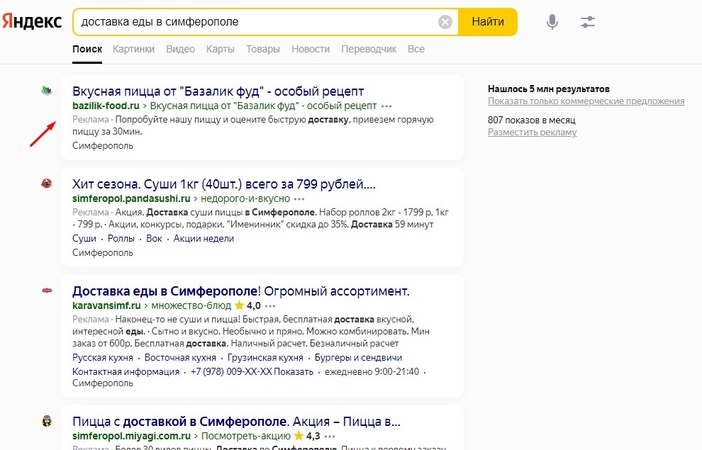Open the Базалик фуд pizza result title
The width and height of the screenshot is (702, 450).
[x=218, y=91]
